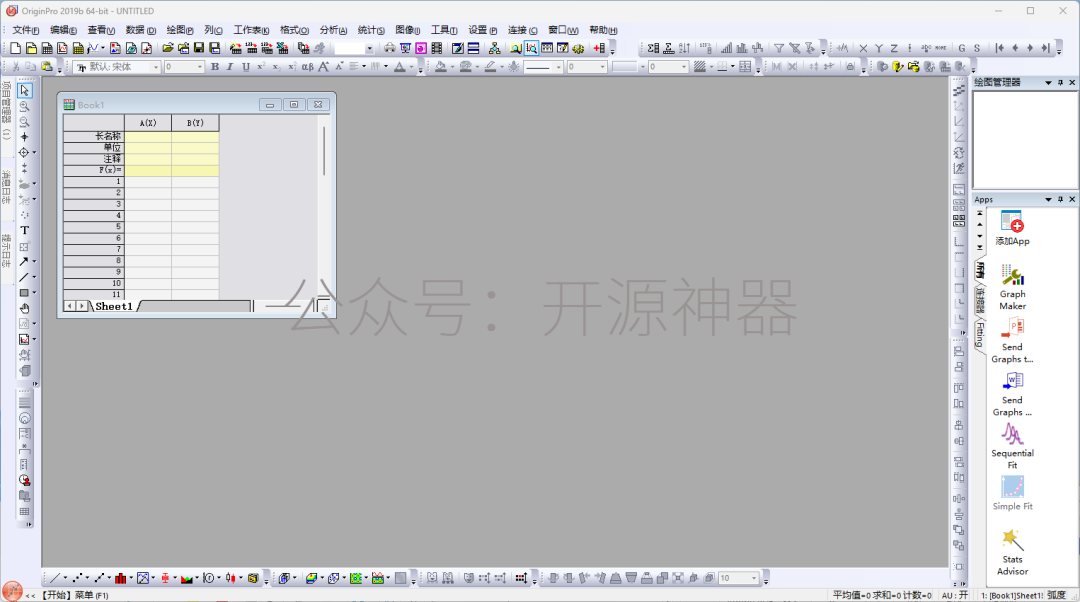Screen dimensions: 1080x602
Task: Open existing file with folder icon
Action: coord(167,48)
